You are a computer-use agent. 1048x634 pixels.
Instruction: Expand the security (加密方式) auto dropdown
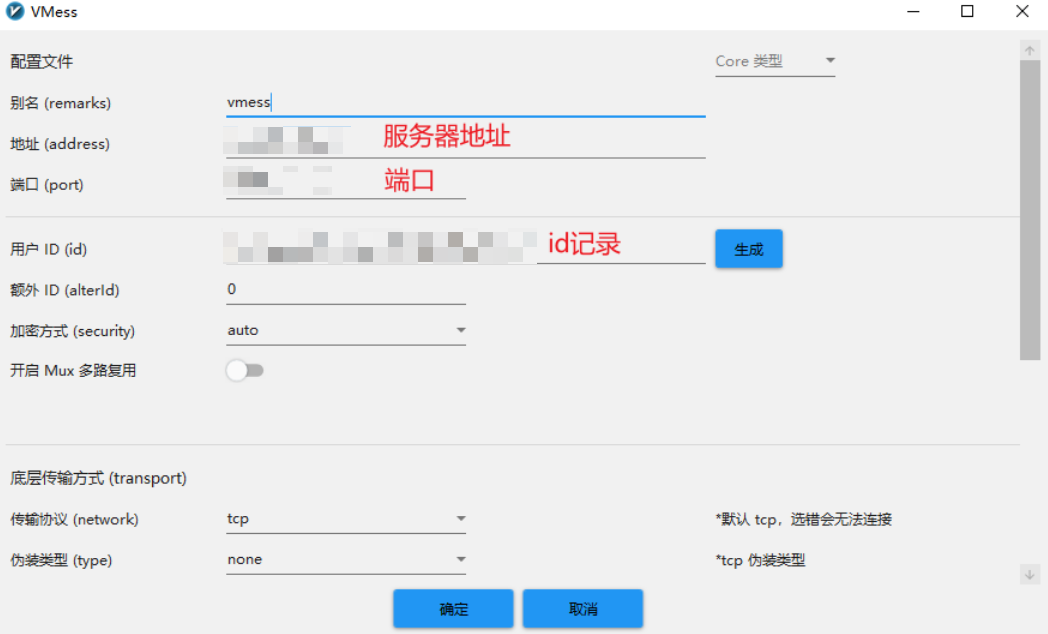(x=346, y=330)
